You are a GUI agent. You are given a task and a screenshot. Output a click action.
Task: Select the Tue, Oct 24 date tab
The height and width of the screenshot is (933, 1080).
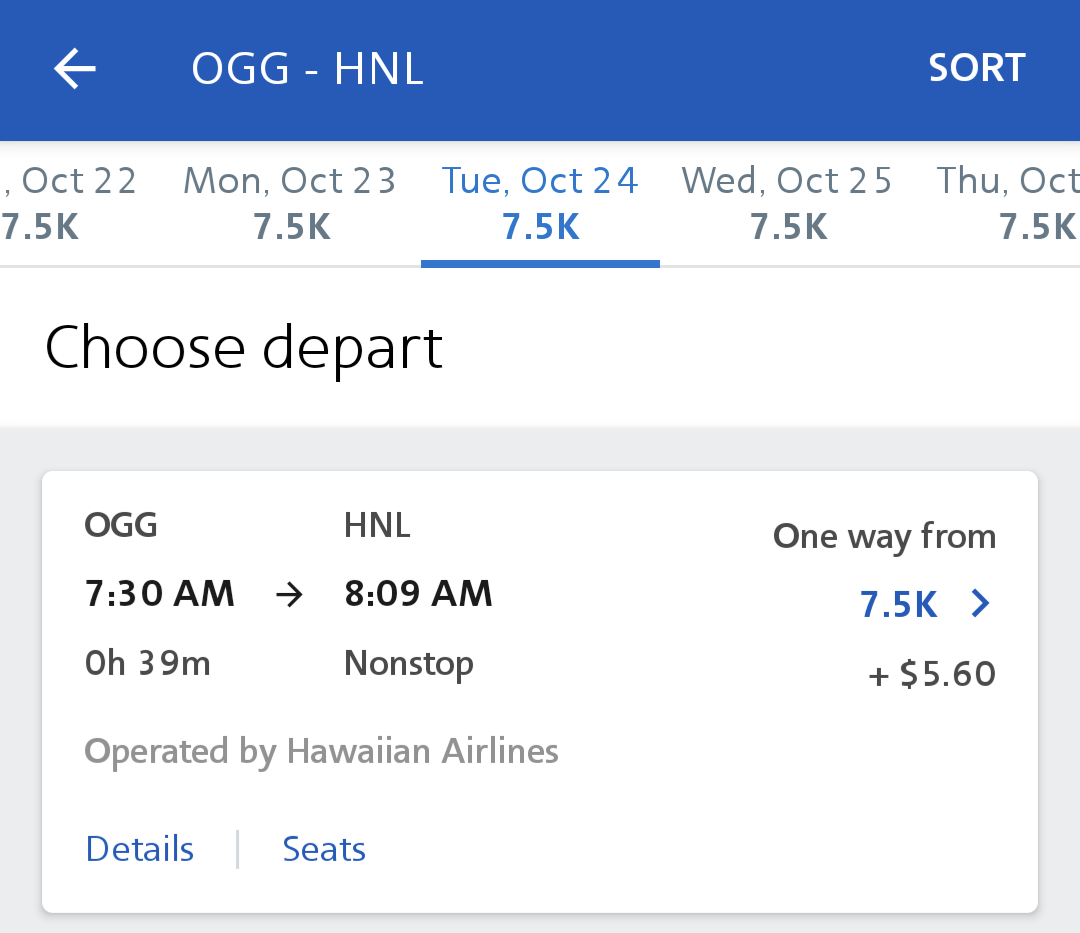click(x=540, y=204)
